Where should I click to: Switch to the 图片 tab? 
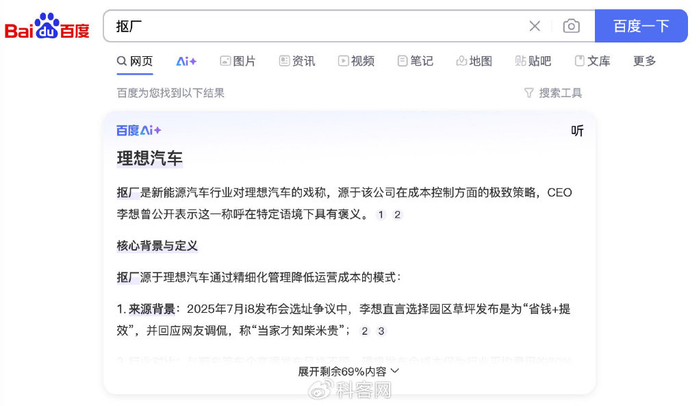[238, 61]
